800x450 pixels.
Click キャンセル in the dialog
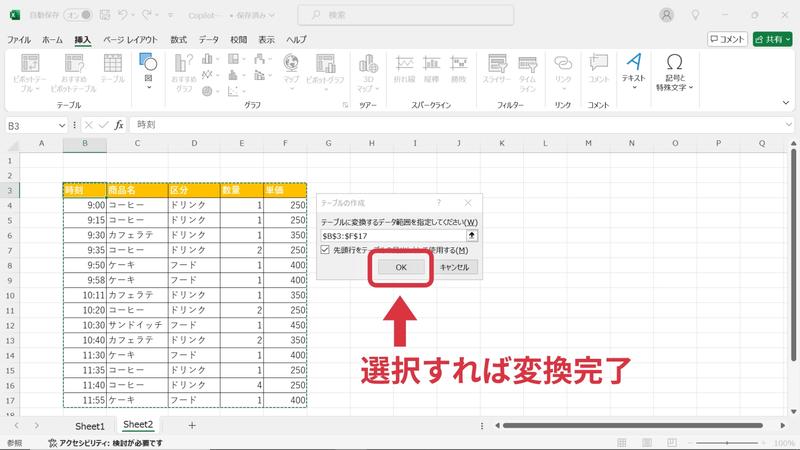[x=454, y=267]
